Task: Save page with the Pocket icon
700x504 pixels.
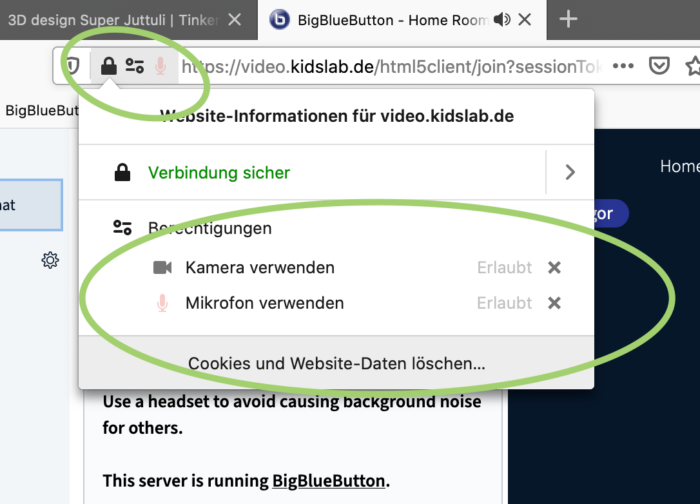Action: [659, 66]
